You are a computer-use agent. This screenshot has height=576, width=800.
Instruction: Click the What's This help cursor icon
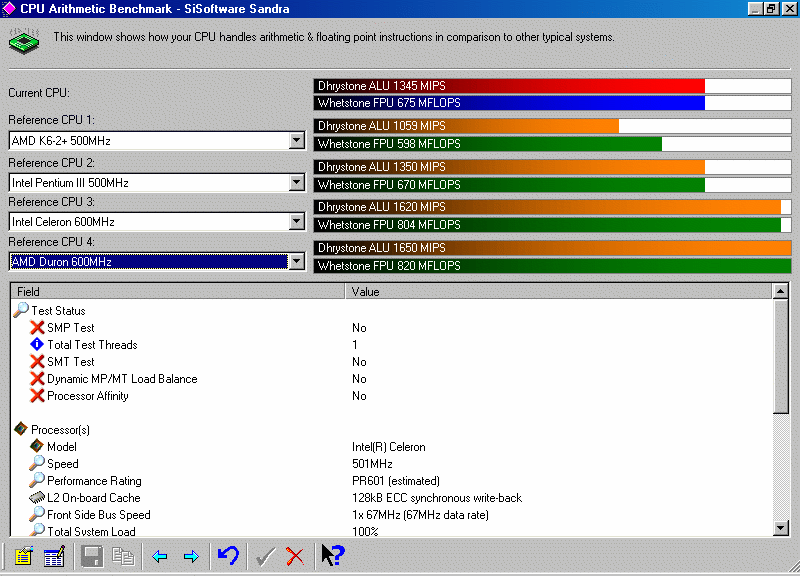pos(333,555)
